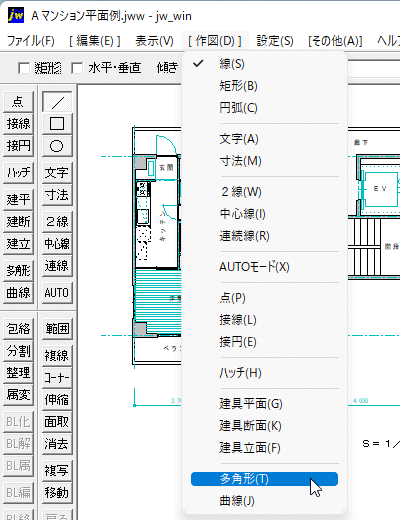Click the 包絡 toolbar button

coord(18,329)
